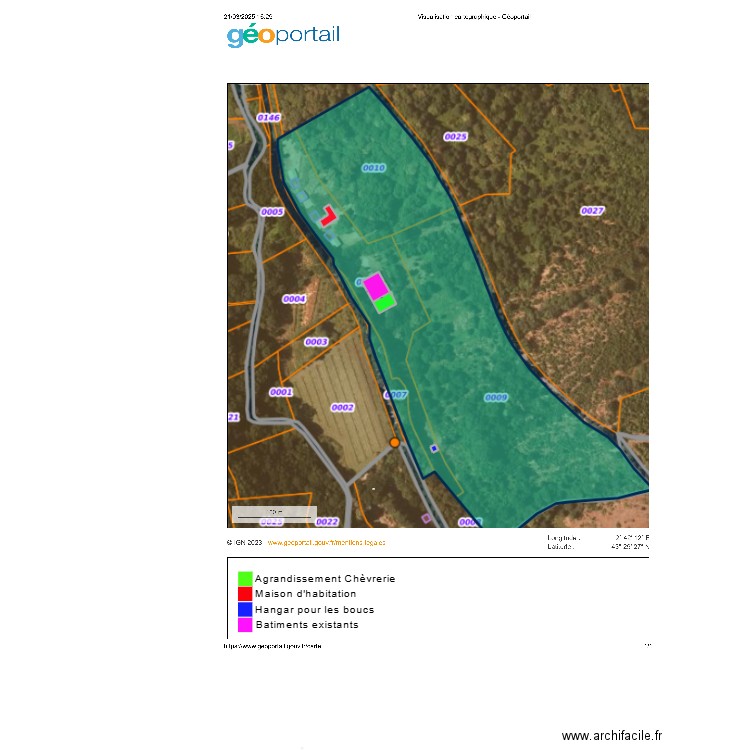Click the map scale bar
The height and width of the screenshot is (750, 750).
pyautogui.click(x=274, y=514)
